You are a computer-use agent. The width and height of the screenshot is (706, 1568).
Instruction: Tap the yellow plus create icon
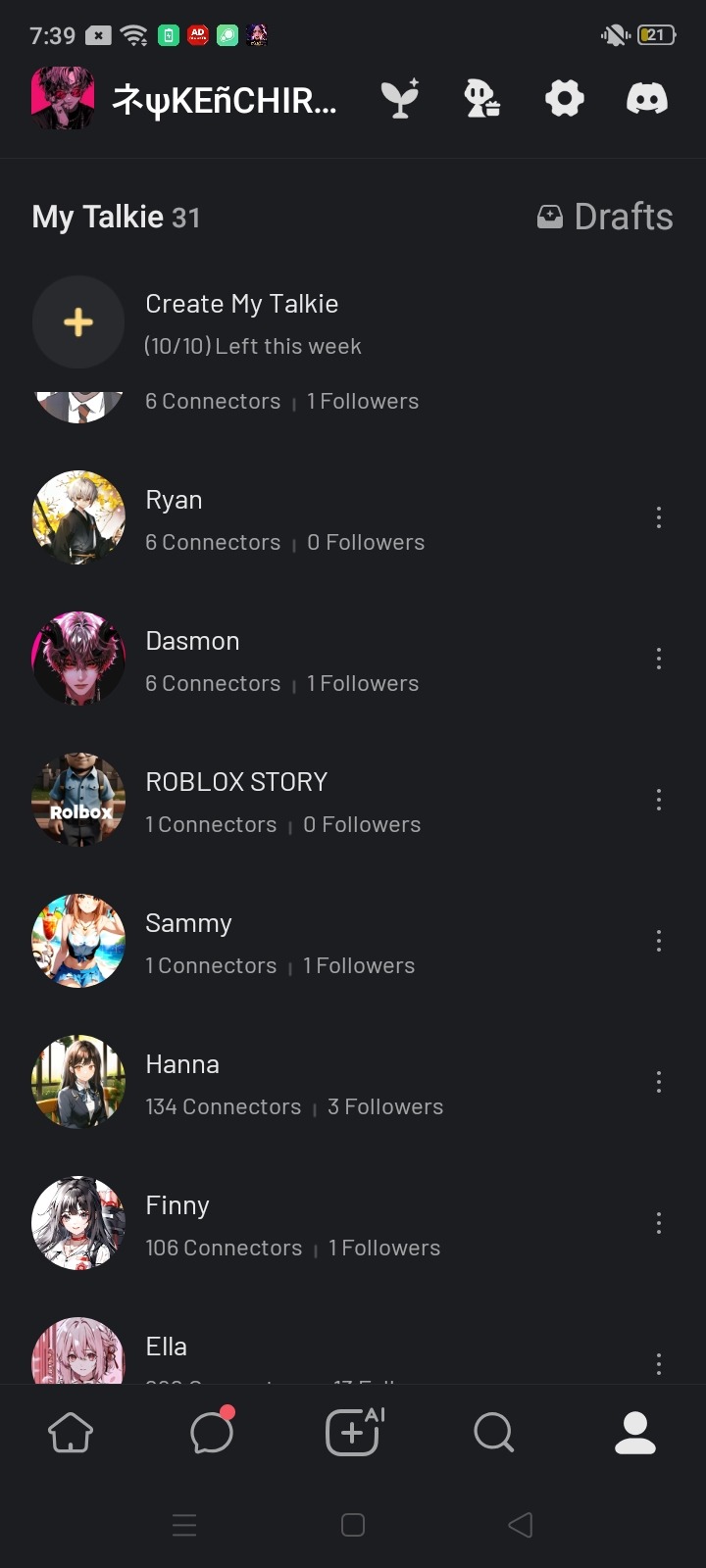(x=78, y=322)
